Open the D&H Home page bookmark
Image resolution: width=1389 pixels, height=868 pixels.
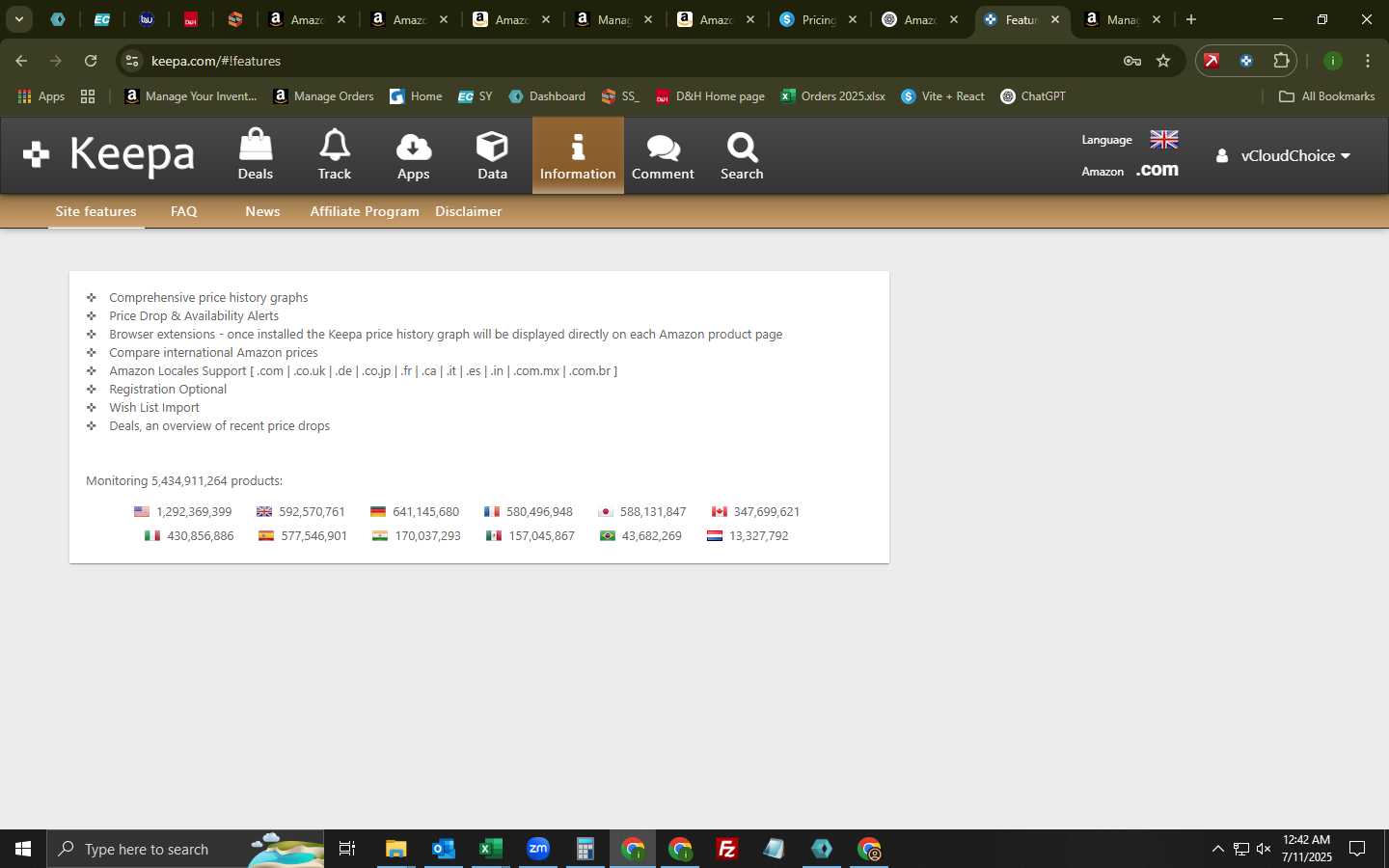point(710,96)
